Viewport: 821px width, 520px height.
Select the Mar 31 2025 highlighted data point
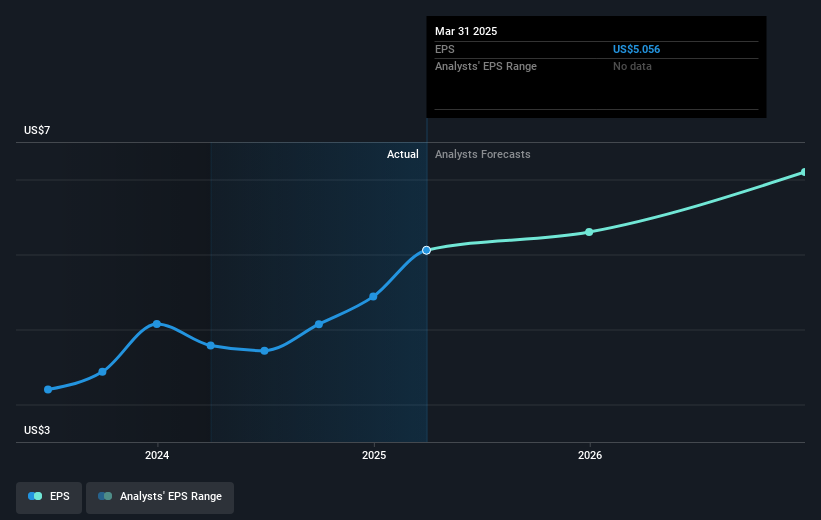(x=426, y=250)
